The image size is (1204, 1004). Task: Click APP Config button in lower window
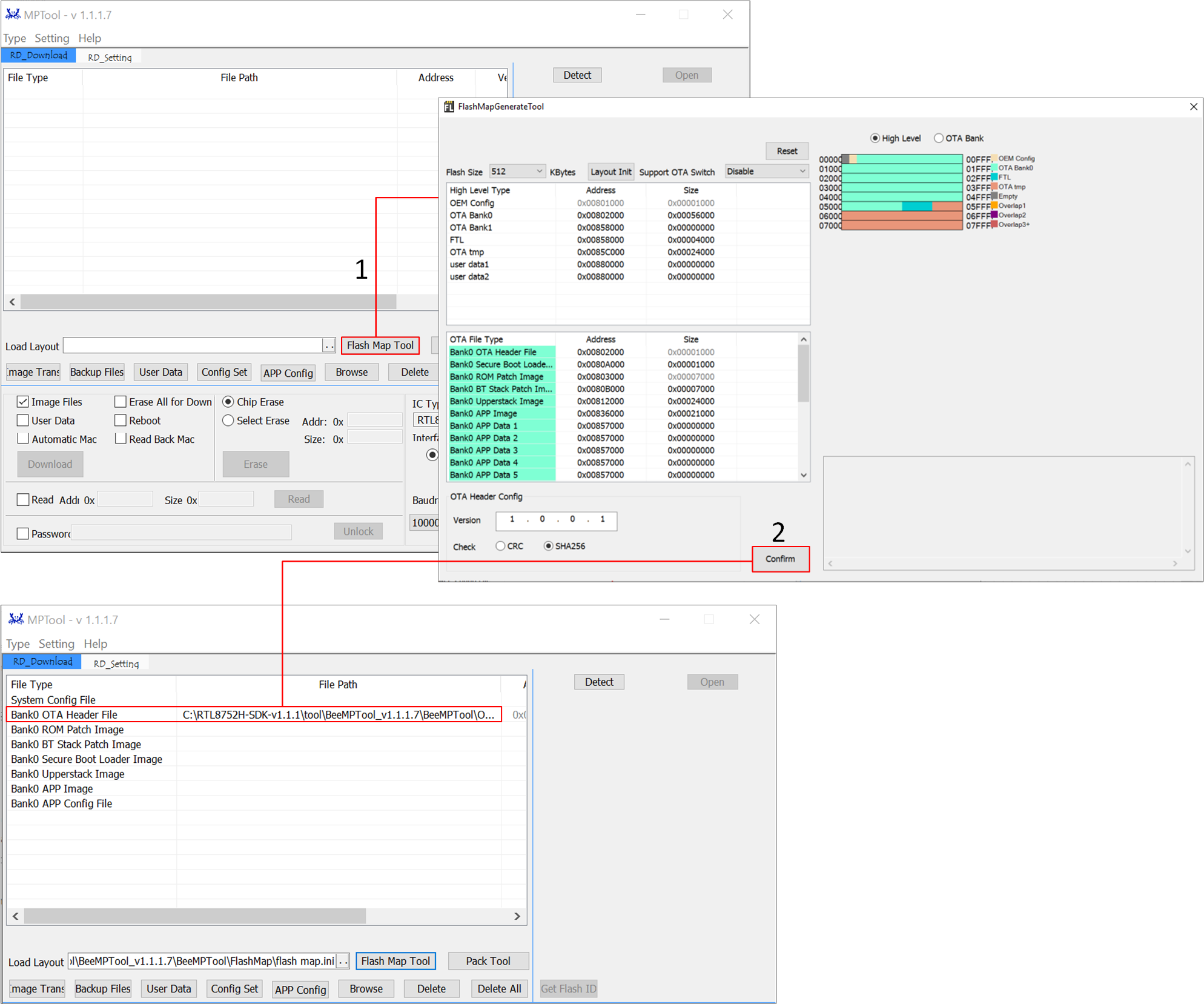[x=300, y=989]
